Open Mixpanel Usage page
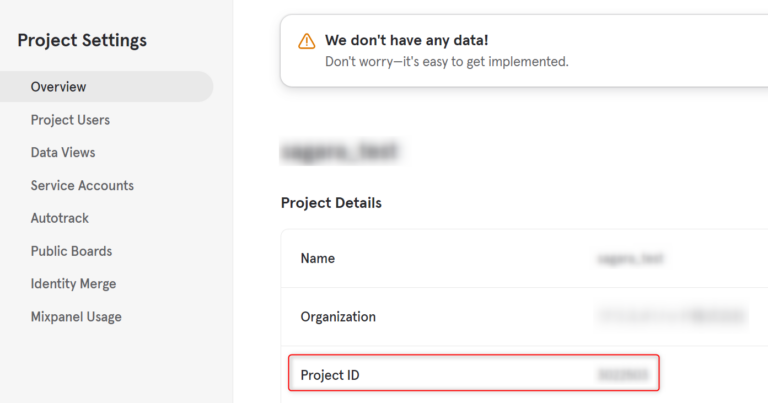The height and width of the screenshot is (403, 768). coord(76,317)
